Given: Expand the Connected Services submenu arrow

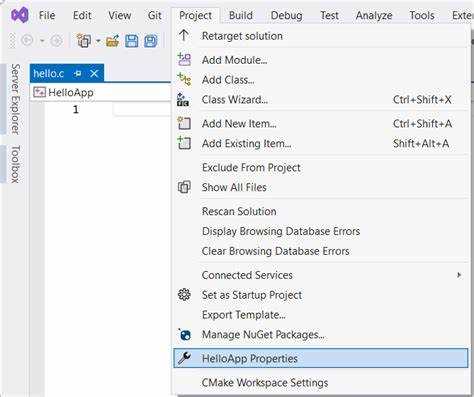Looking at the screenshot, I should [x=459, y=275].
